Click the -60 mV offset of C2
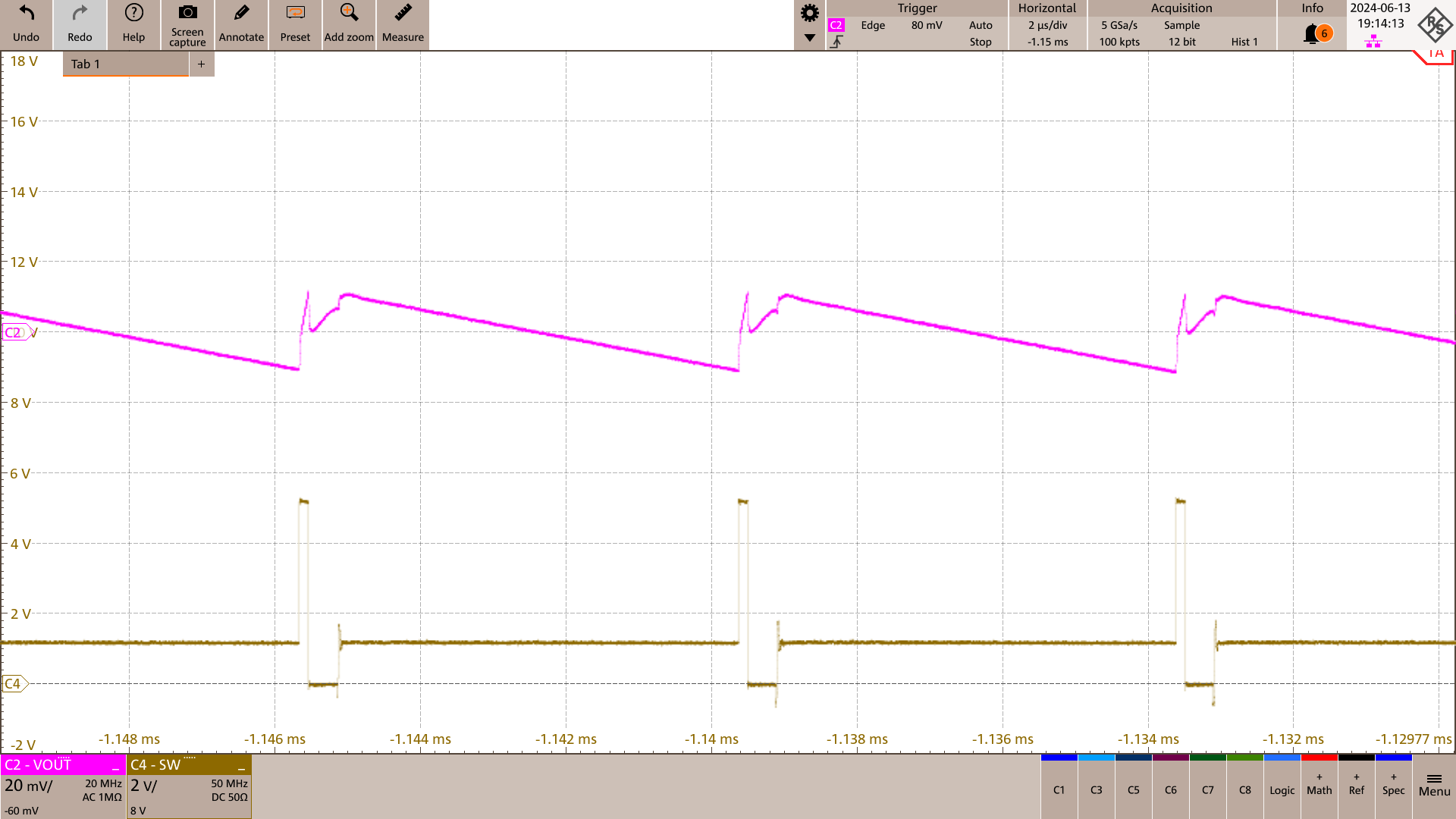Screen dimensions: 1456x819 click(21, 811)
